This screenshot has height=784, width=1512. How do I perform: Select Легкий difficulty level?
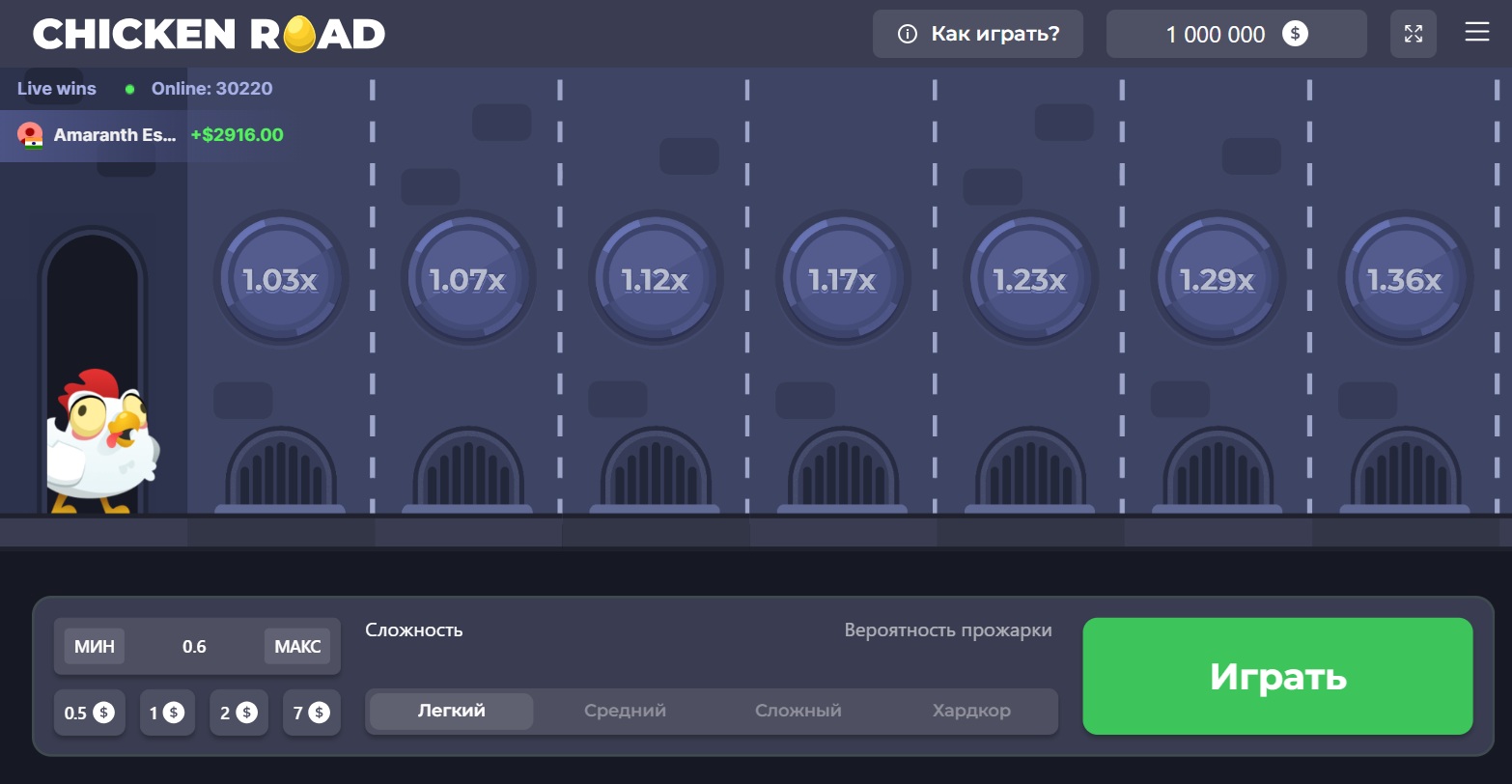451,712
